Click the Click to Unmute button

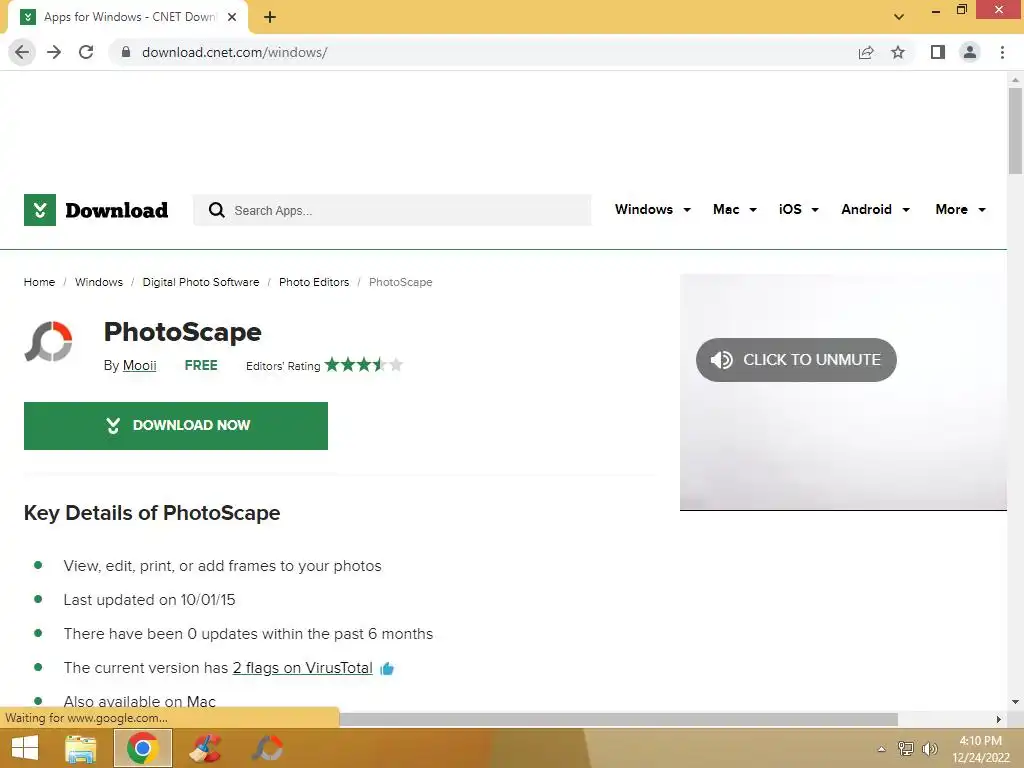(796, 360)
